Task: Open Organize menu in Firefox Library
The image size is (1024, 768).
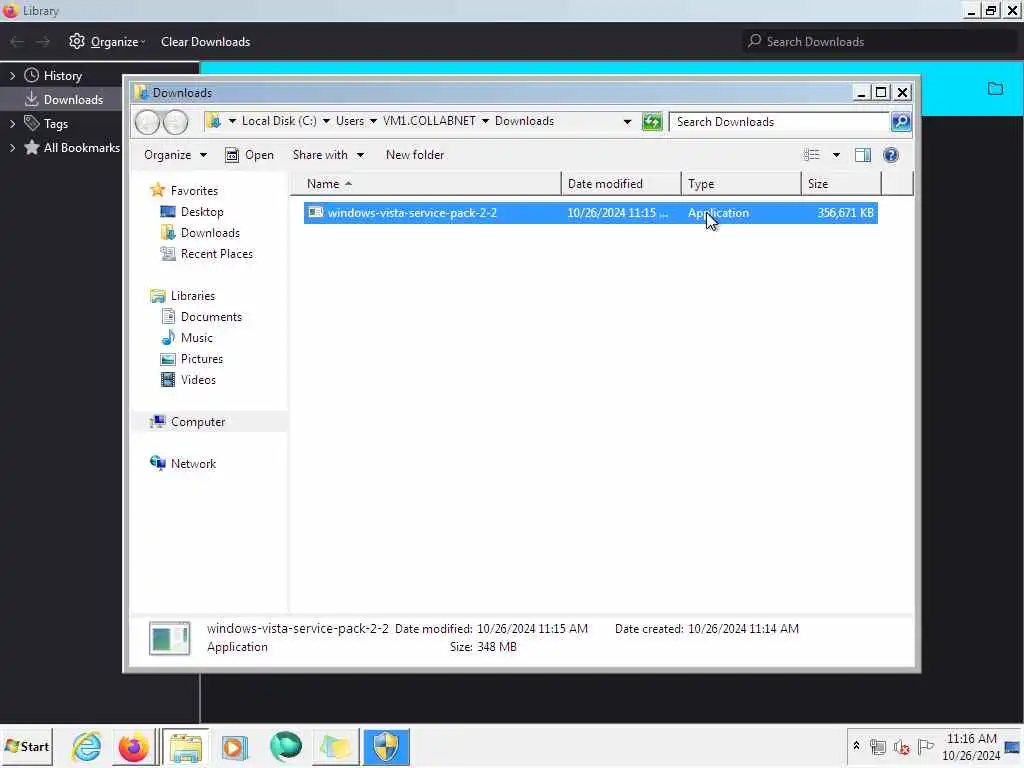Action: coord(107,42)
